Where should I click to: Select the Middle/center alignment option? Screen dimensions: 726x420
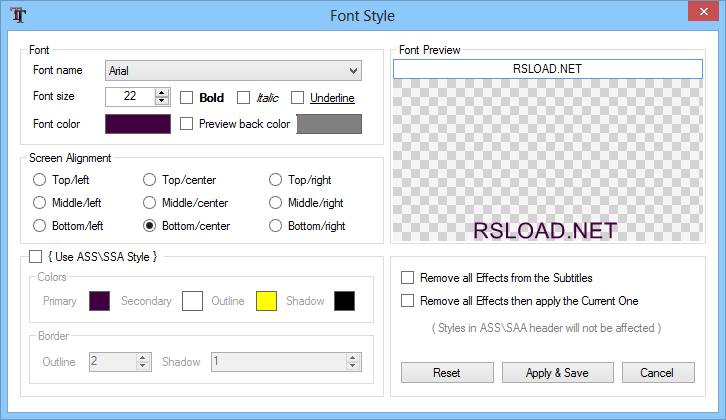149,203
